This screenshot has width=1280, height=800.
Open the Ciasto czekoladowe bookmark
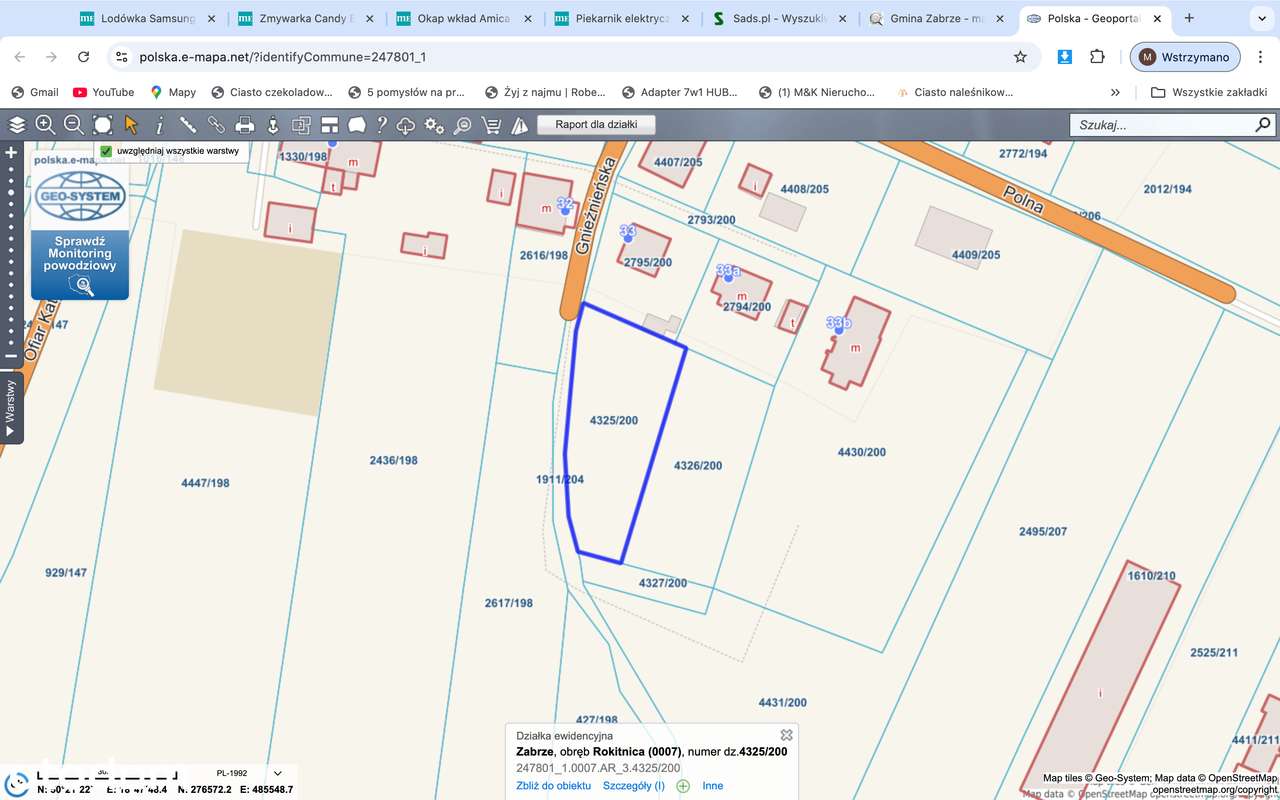(271, 92)
